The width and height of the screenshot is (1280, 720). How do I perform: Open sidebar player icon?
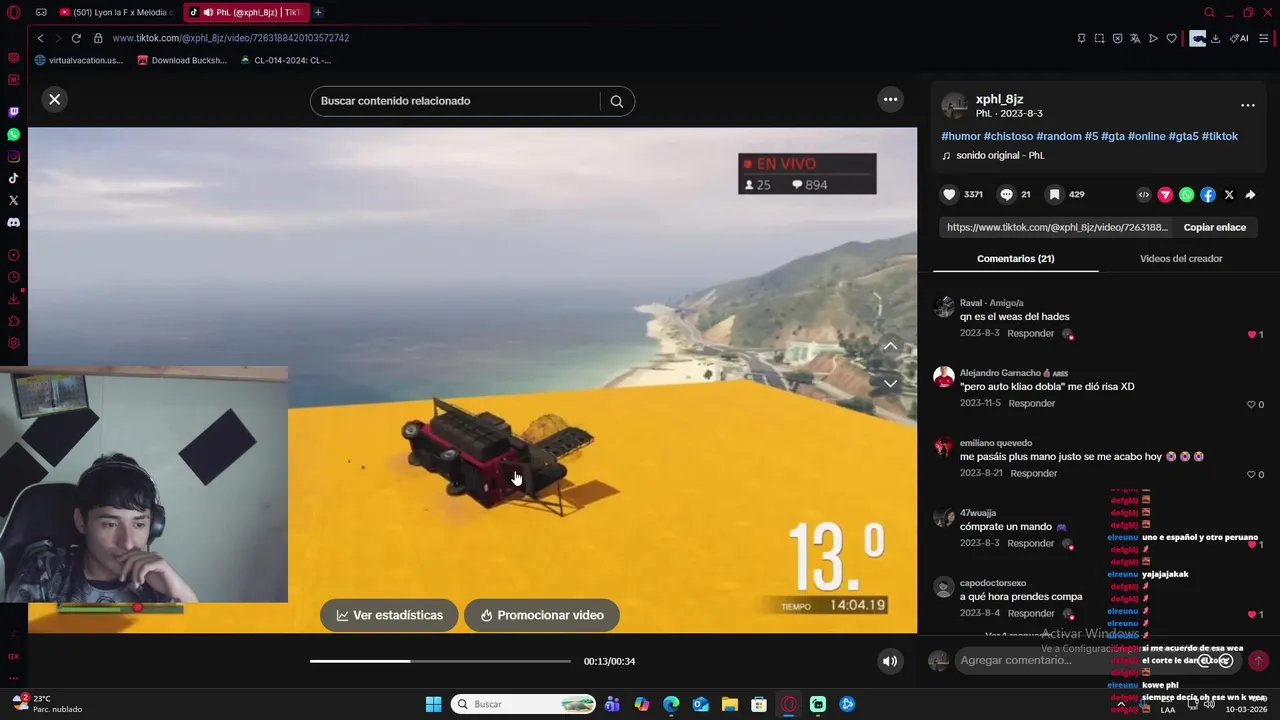pyautogui.click(x=14, y=255)
